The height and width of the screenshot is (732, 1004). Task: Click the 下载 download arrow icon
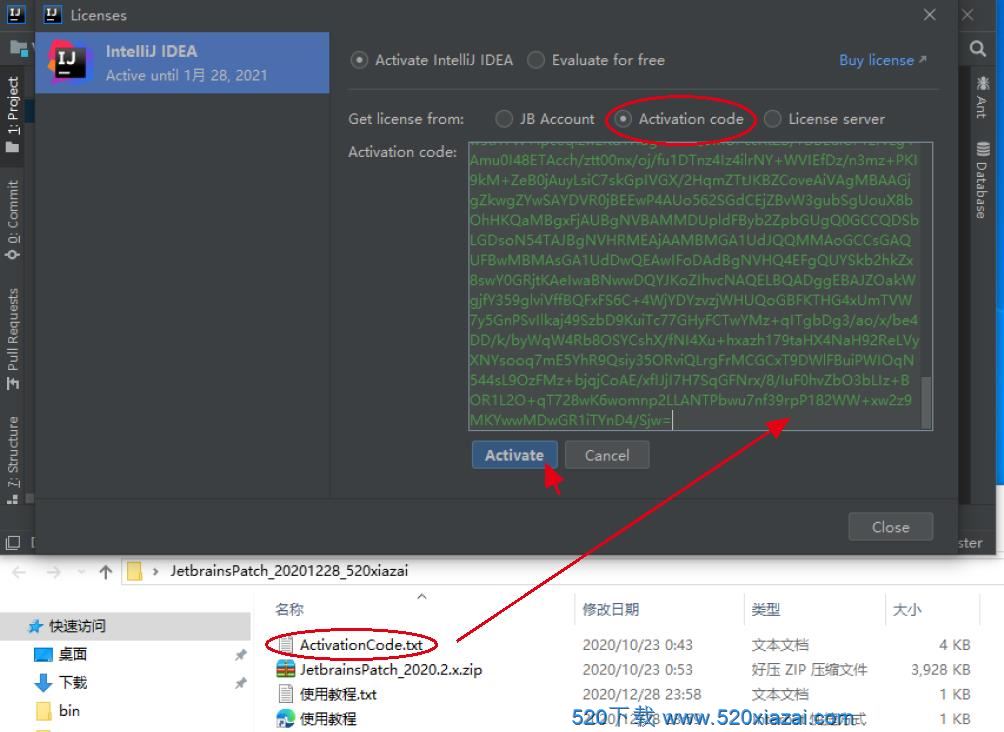(x=43, y=683)
